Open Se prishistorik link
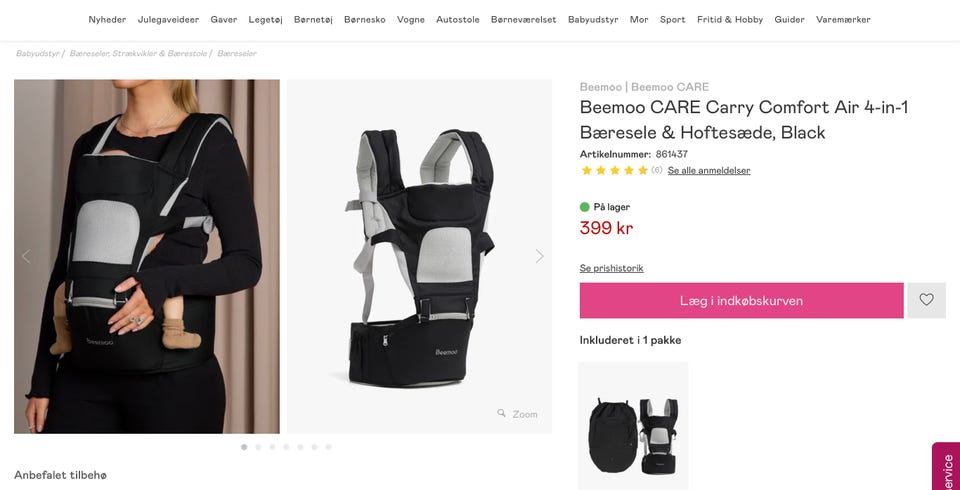960x490 pixels. tap(611, 268)
